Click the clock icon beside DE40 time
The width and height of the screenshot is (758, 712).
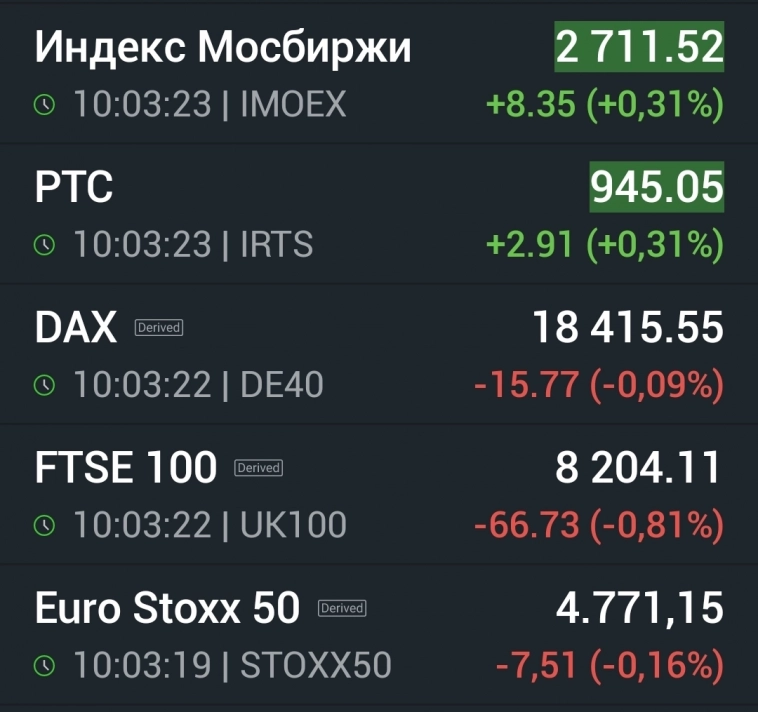tap(45, 385)
